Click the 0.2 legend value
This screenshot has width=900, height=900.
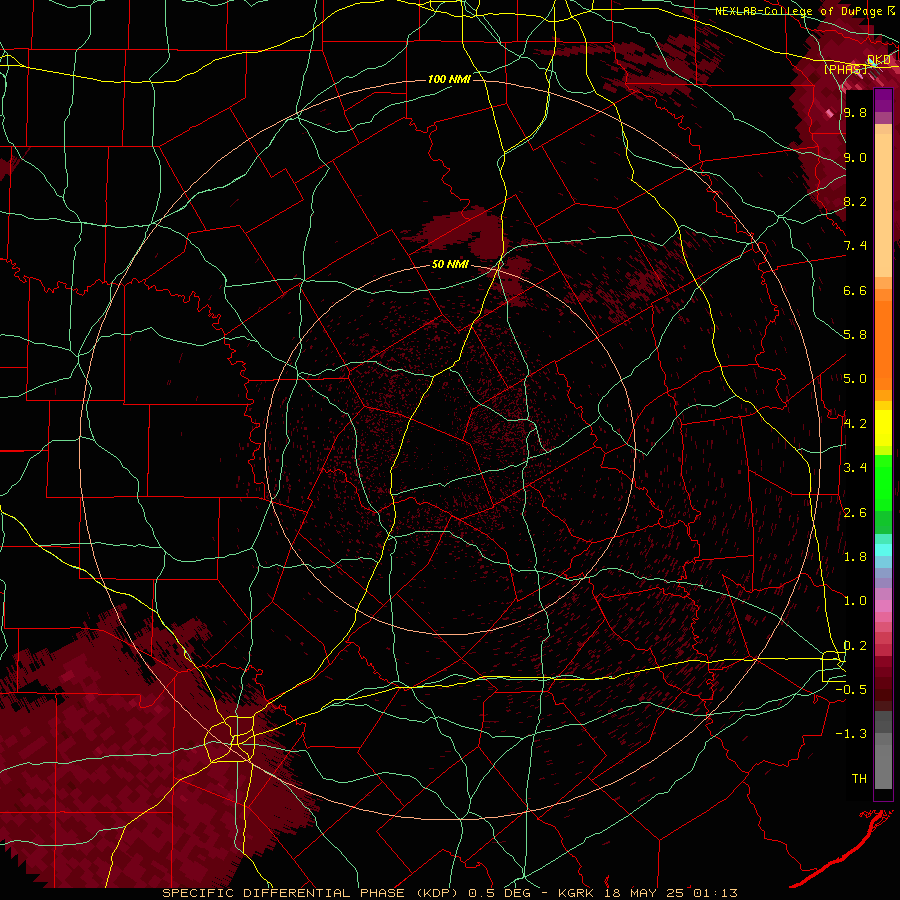(x=855, y=646)
